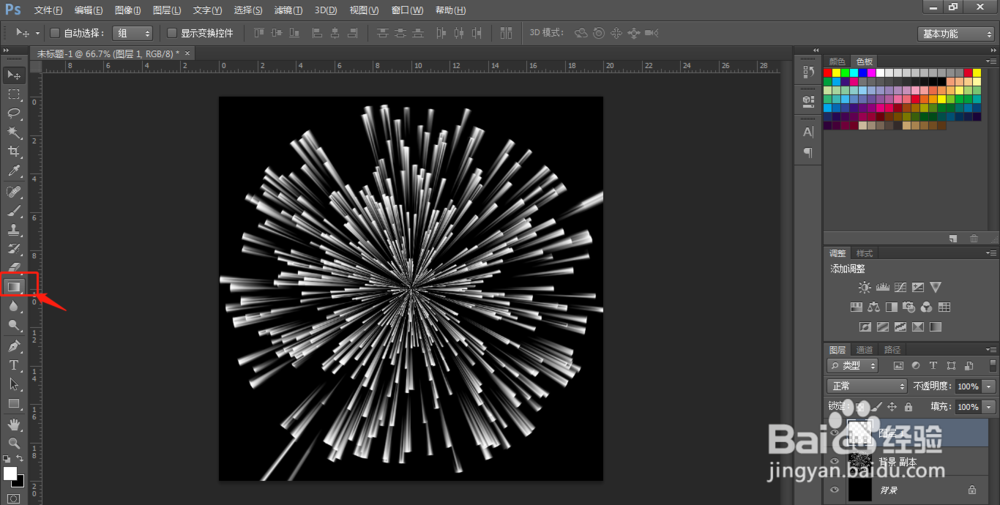The image size is (1000, 505).
Task: Pick the Blur tool
Action: (13, 307)
